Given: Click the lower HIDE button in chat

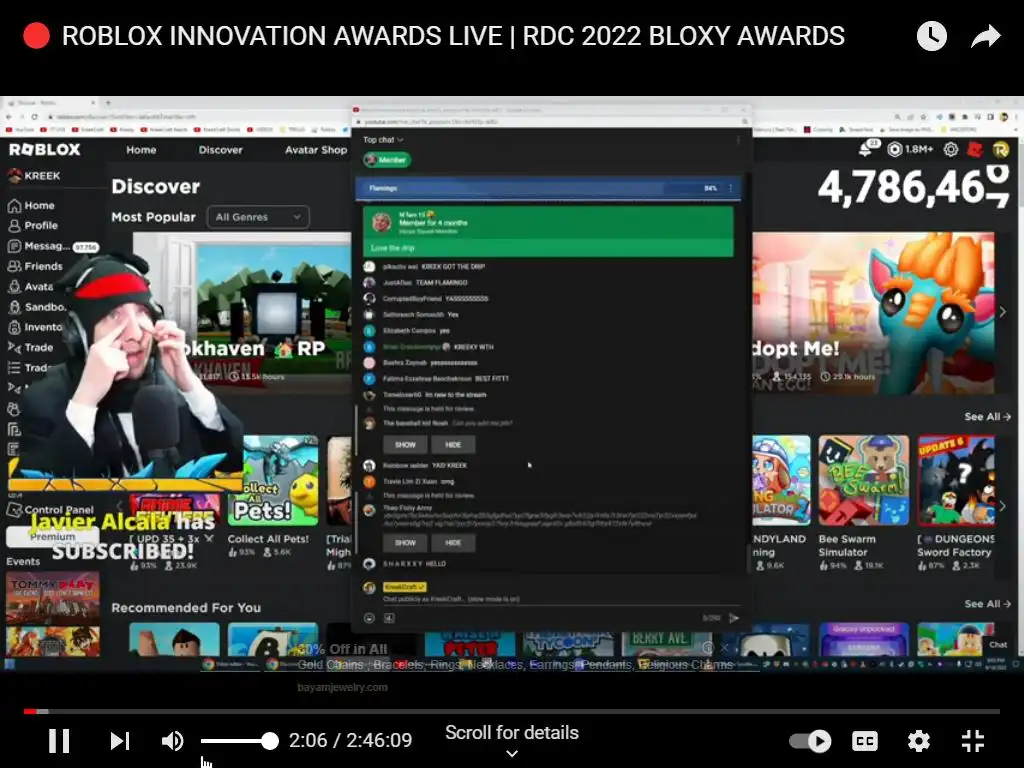Looking at the screenshot, I should point(453,543).
